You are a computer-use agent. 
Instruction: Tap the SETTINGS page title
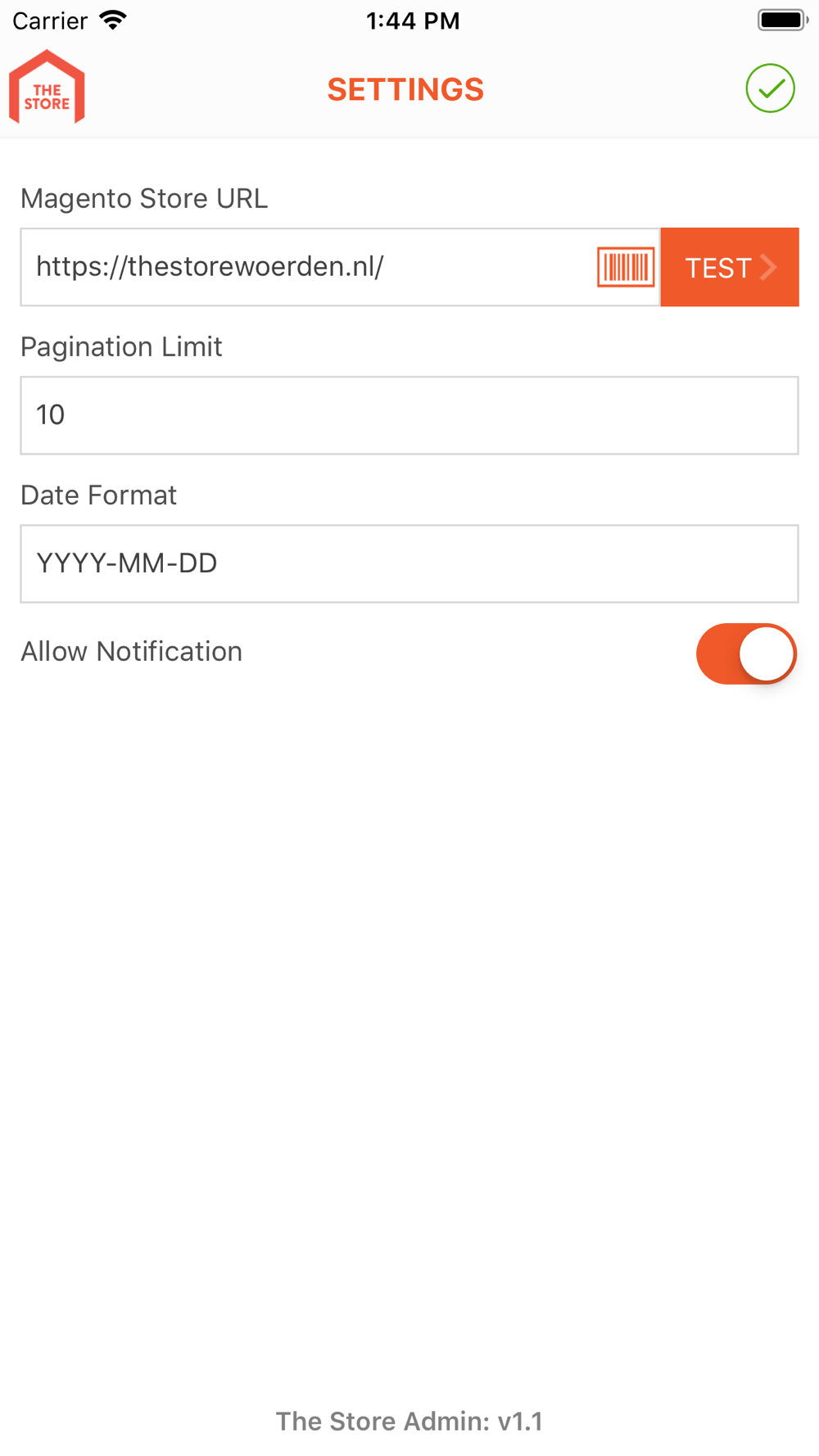click(405, 89)
